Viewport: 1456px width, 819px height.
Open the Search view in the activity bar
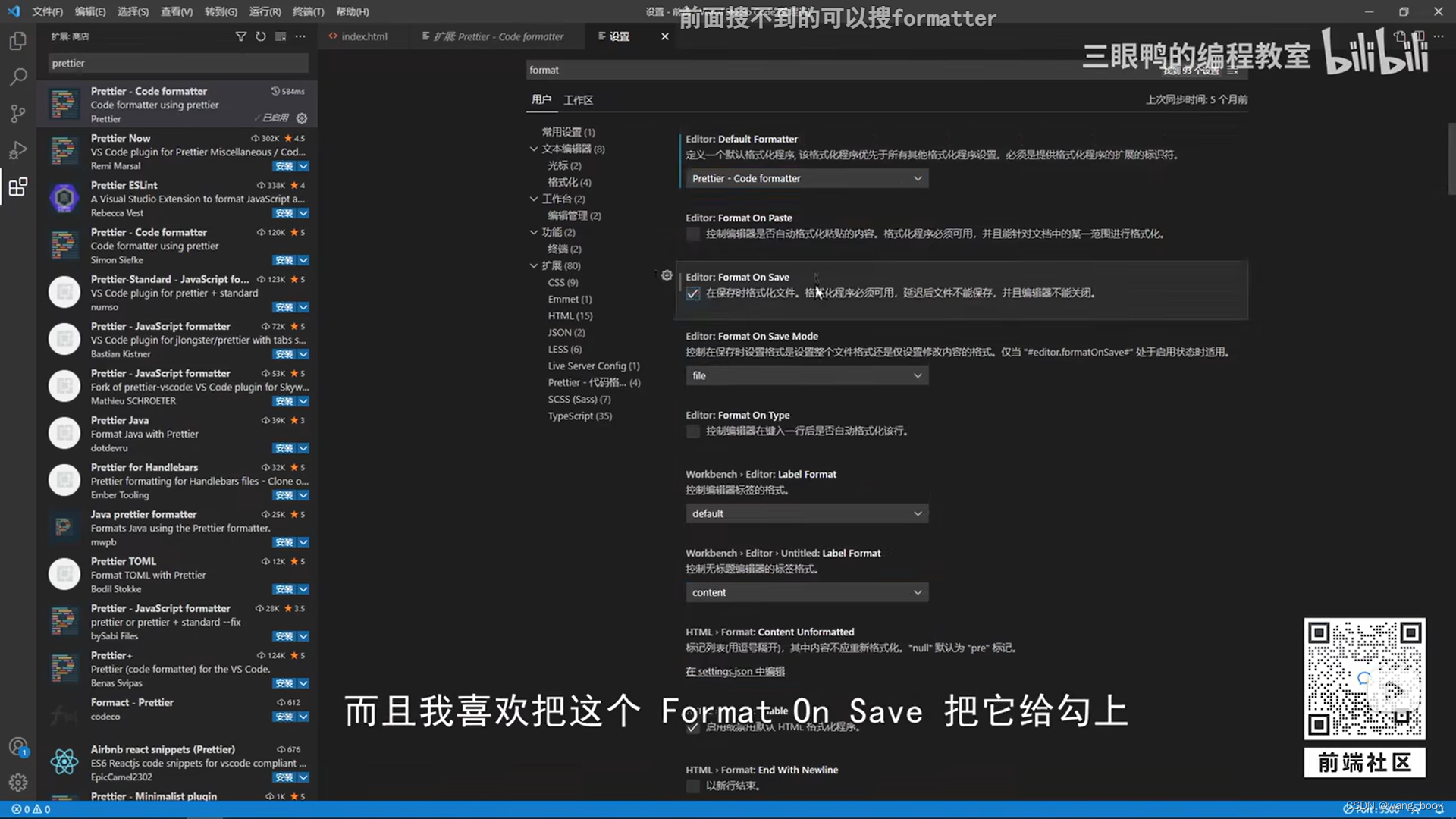click(17, 77)
